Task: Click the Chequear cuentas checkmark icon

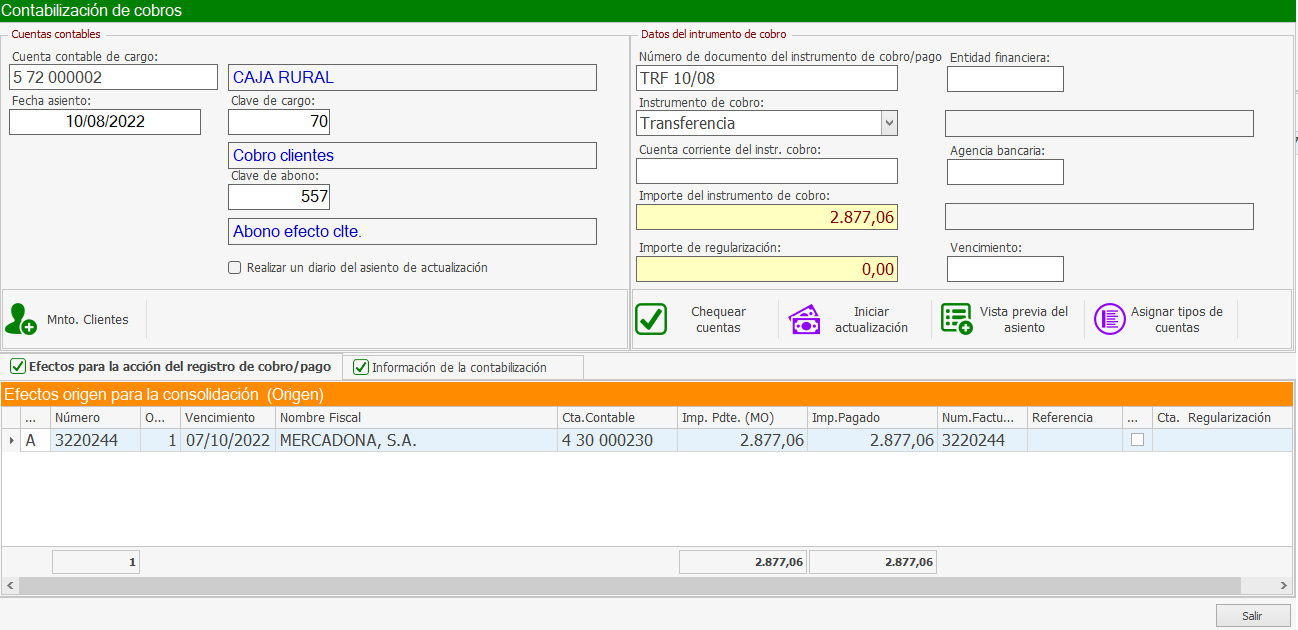Action: pyautogui.click(x=651, y=319)
